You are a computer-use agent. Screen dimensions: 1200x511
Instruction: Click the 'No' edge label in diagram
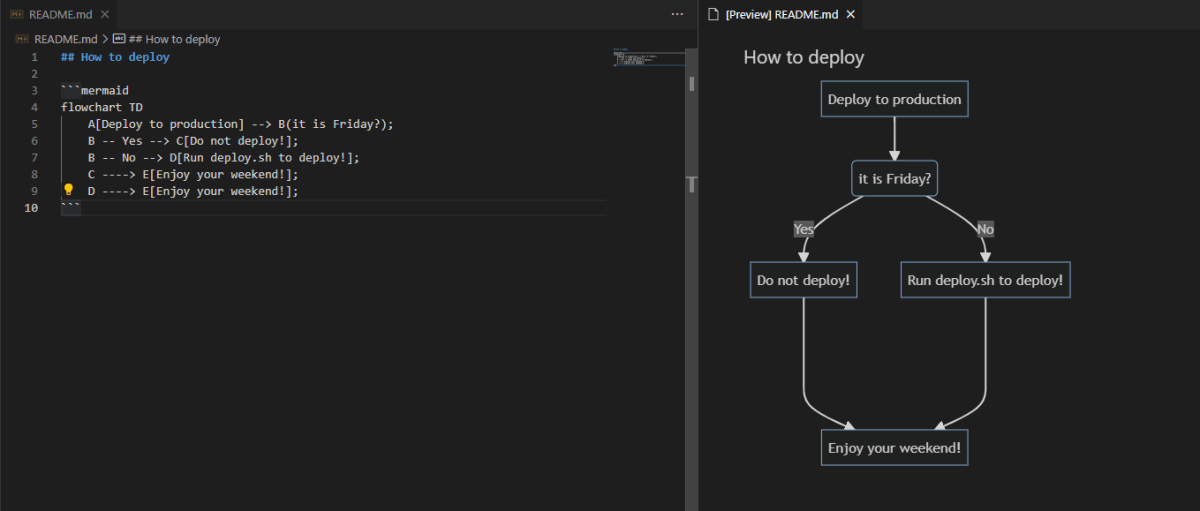pos(985,229)
